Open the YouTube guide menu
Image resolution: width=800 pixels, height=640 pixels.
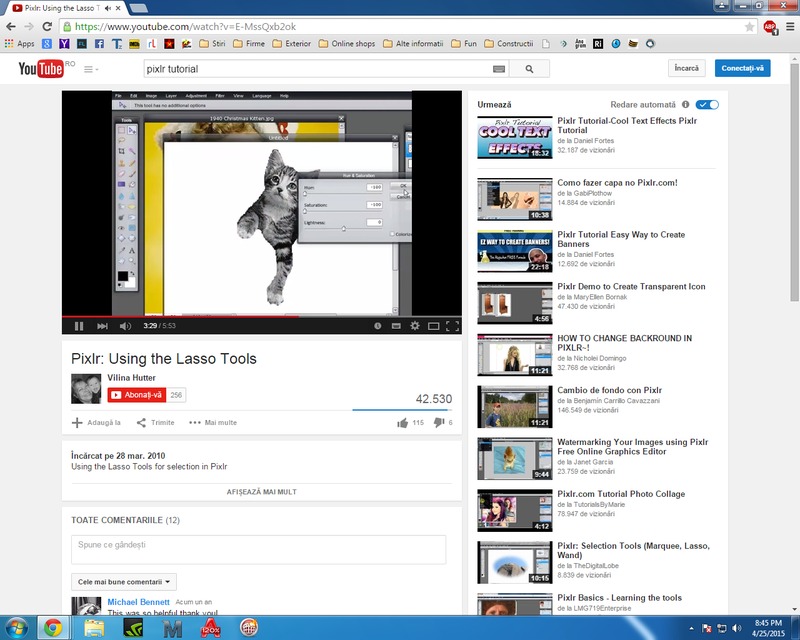tap(90, 69)
